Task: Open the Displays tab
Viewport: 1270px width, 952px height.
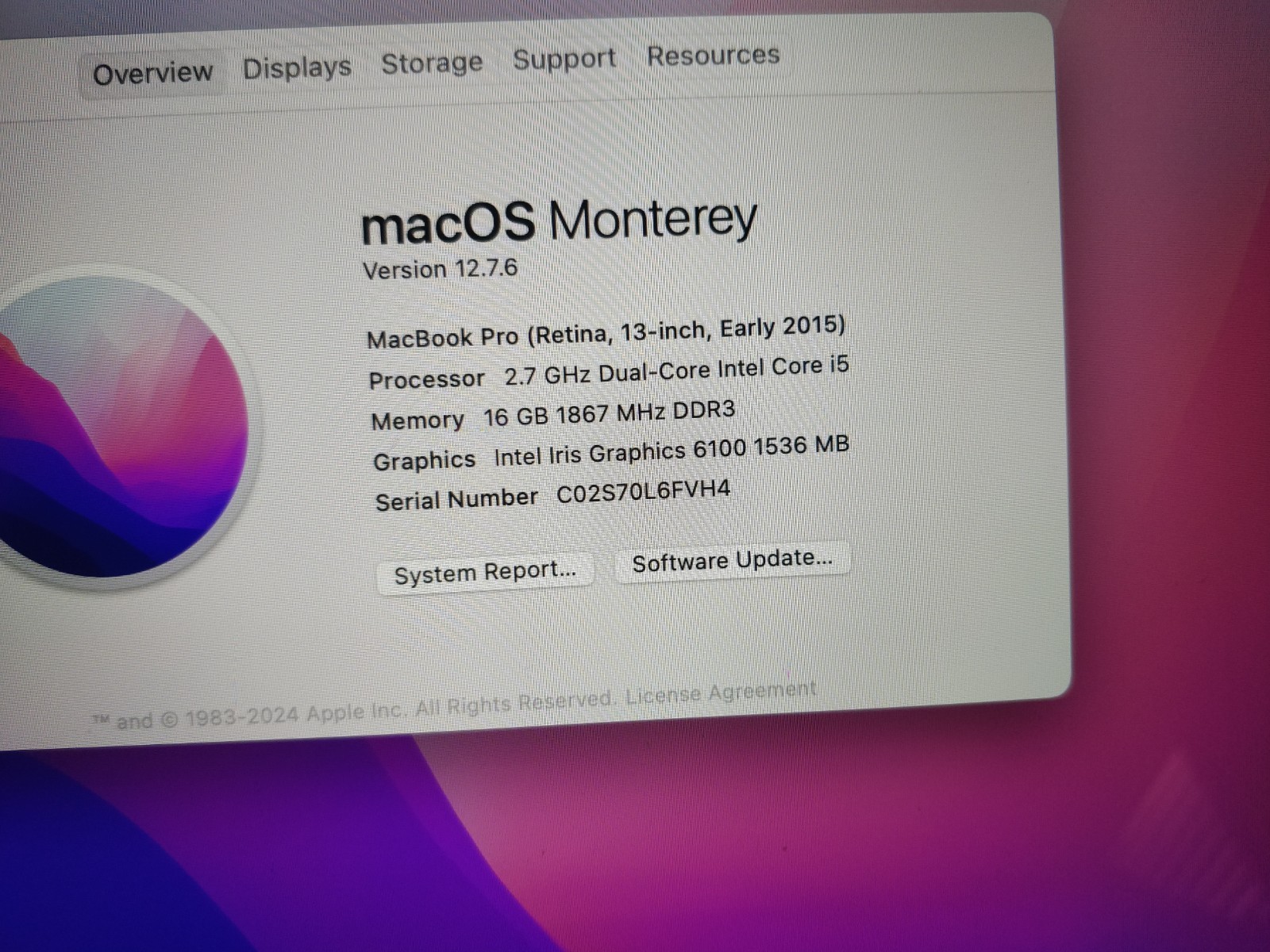Action: [x=297, y=68]
